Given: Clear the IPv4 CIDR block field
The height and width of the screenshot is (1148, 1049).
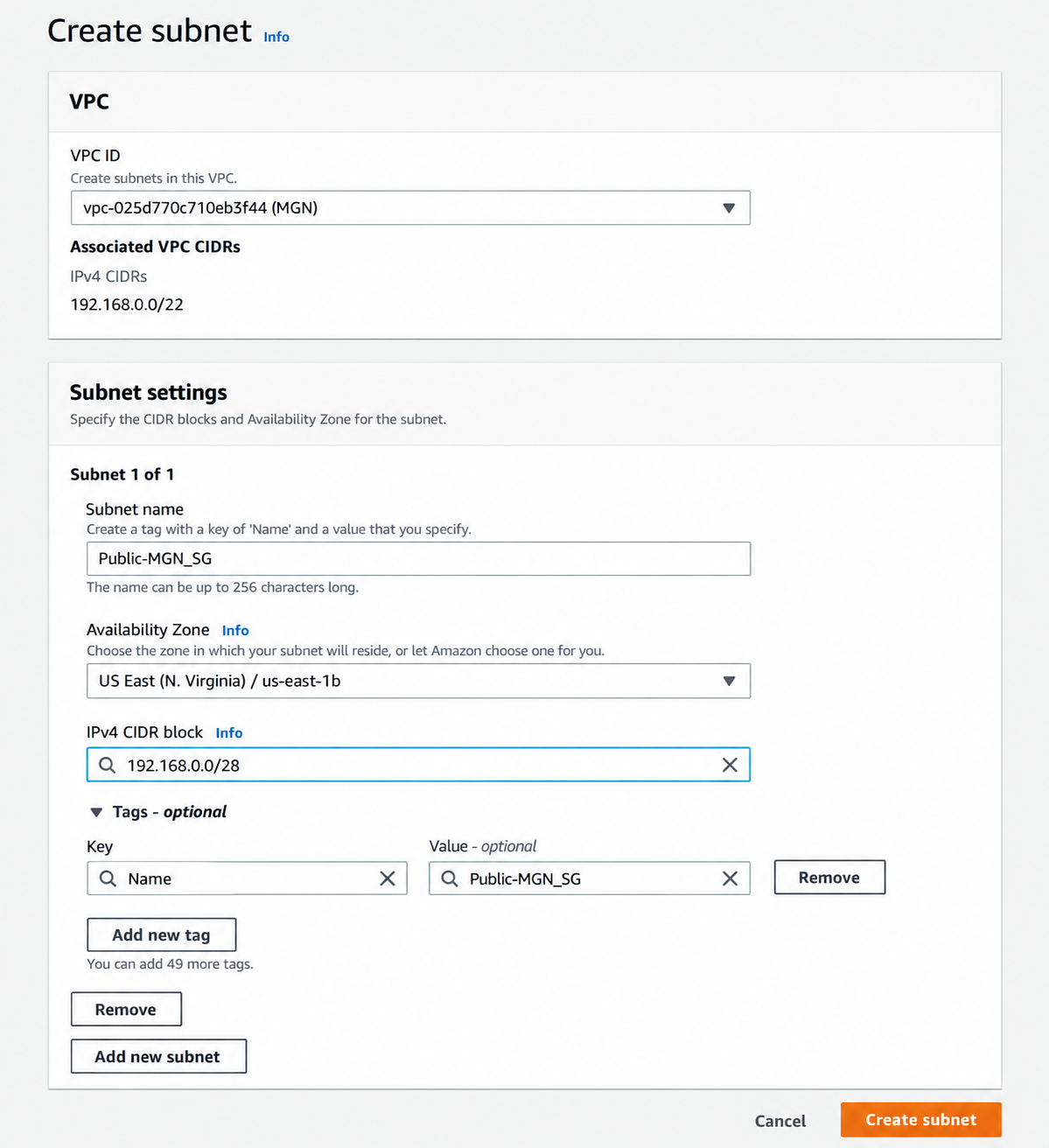Looking at the screenshot, I should [x=730, y=765].
